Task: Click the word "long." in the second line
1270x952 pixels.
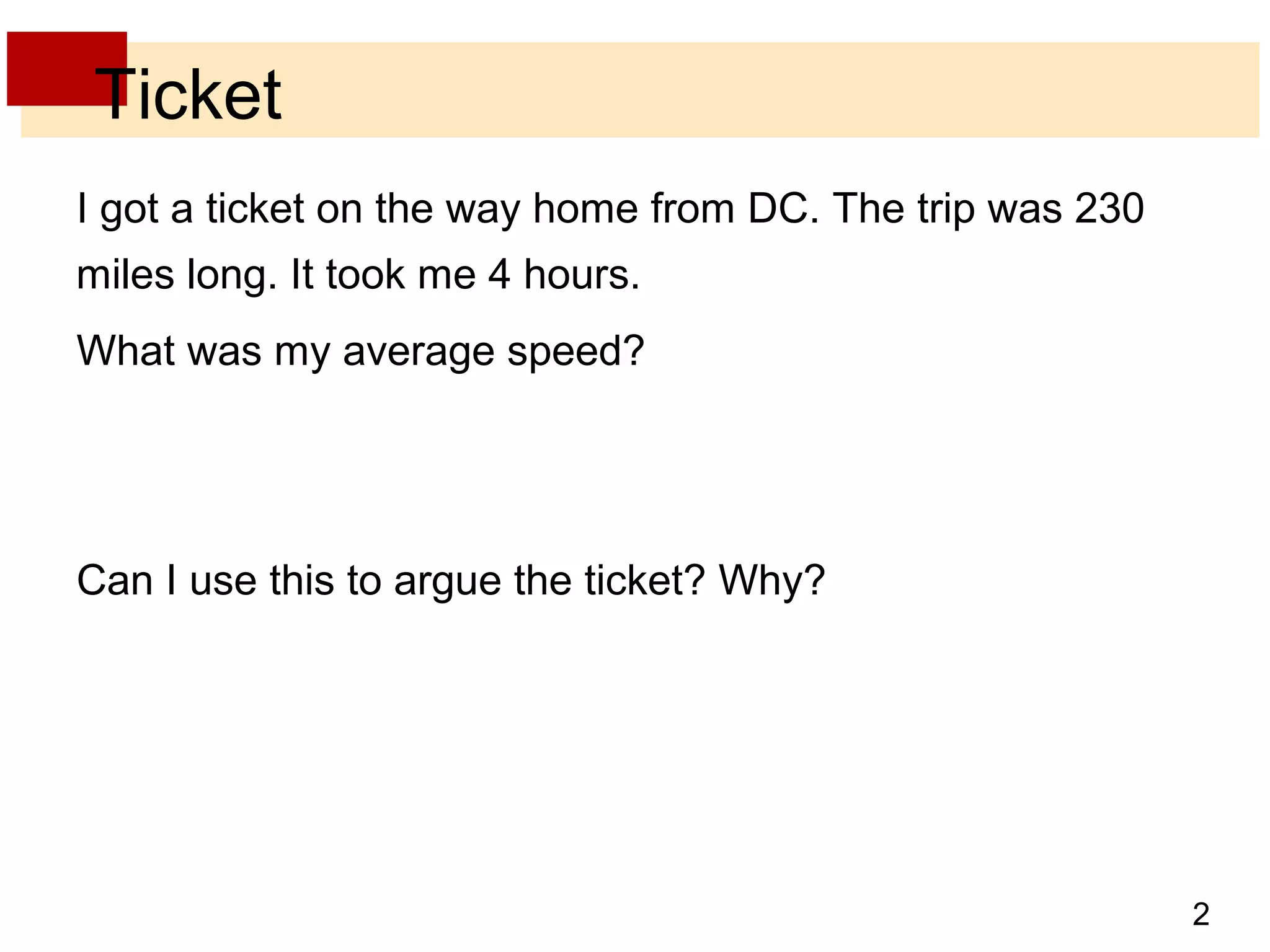Action: coord(232,276)
